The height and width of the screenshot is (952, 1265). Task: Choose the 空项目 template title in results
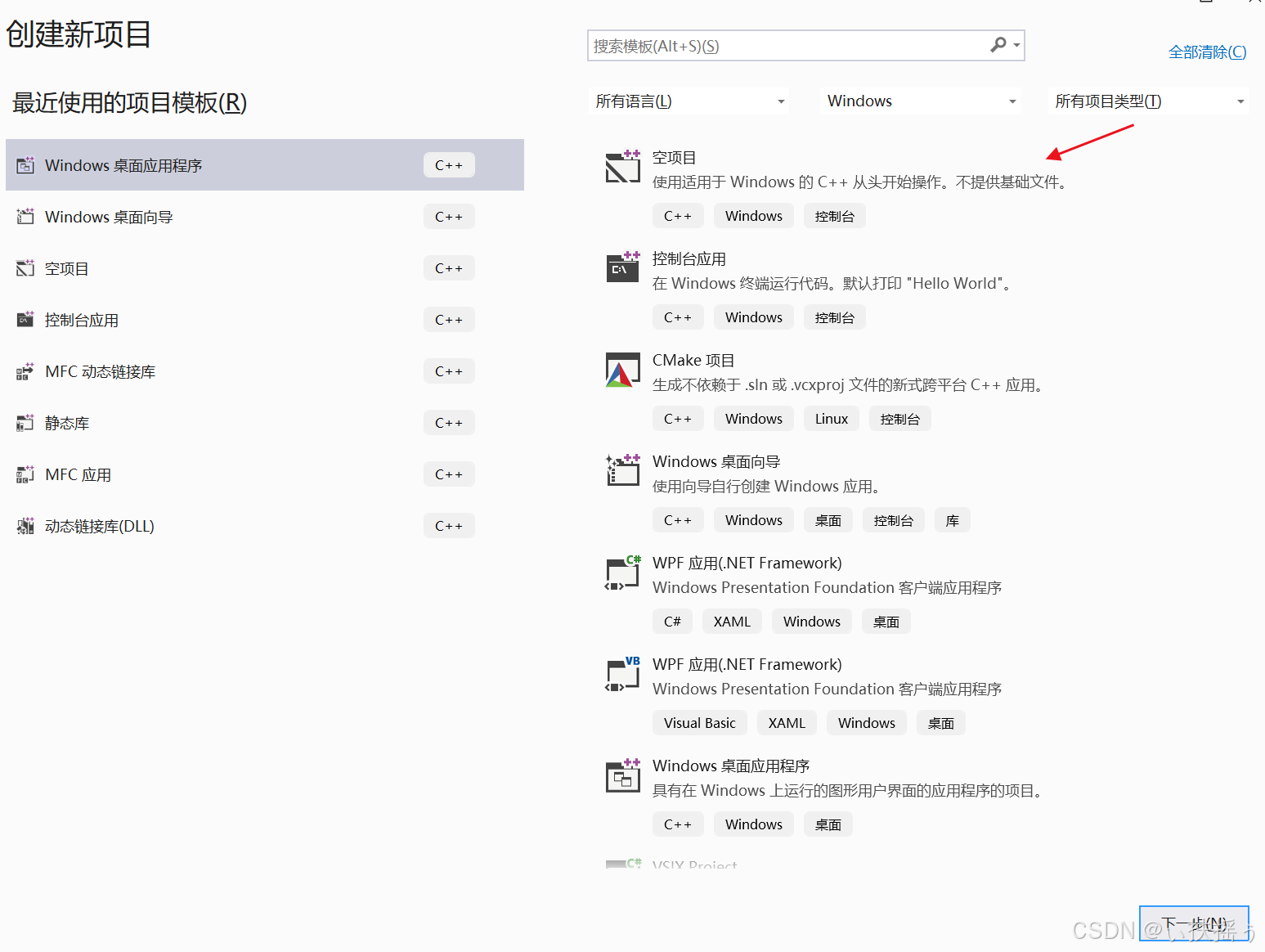[674, 158]
